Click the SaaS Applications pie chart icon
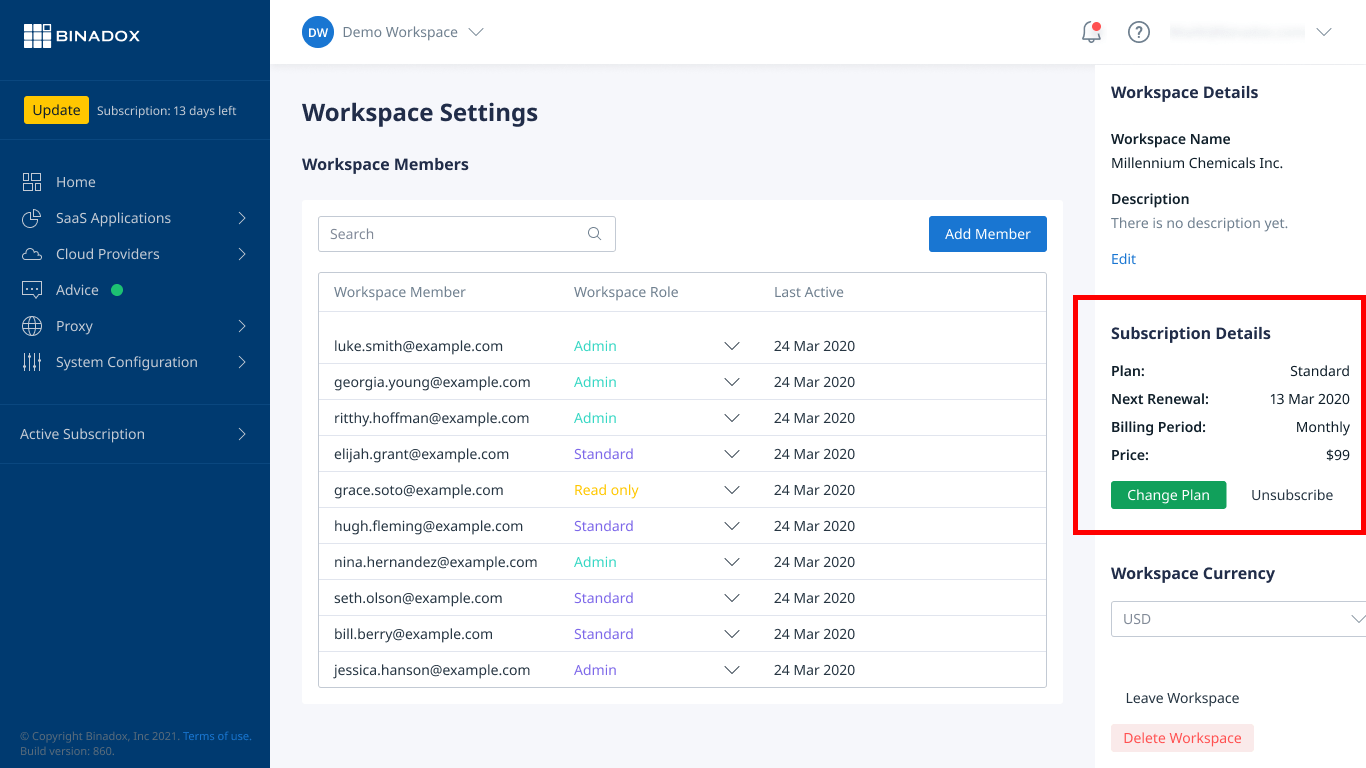Viewport: 1366px width, 768px height. pyautogui.click(x=32, y=218)
